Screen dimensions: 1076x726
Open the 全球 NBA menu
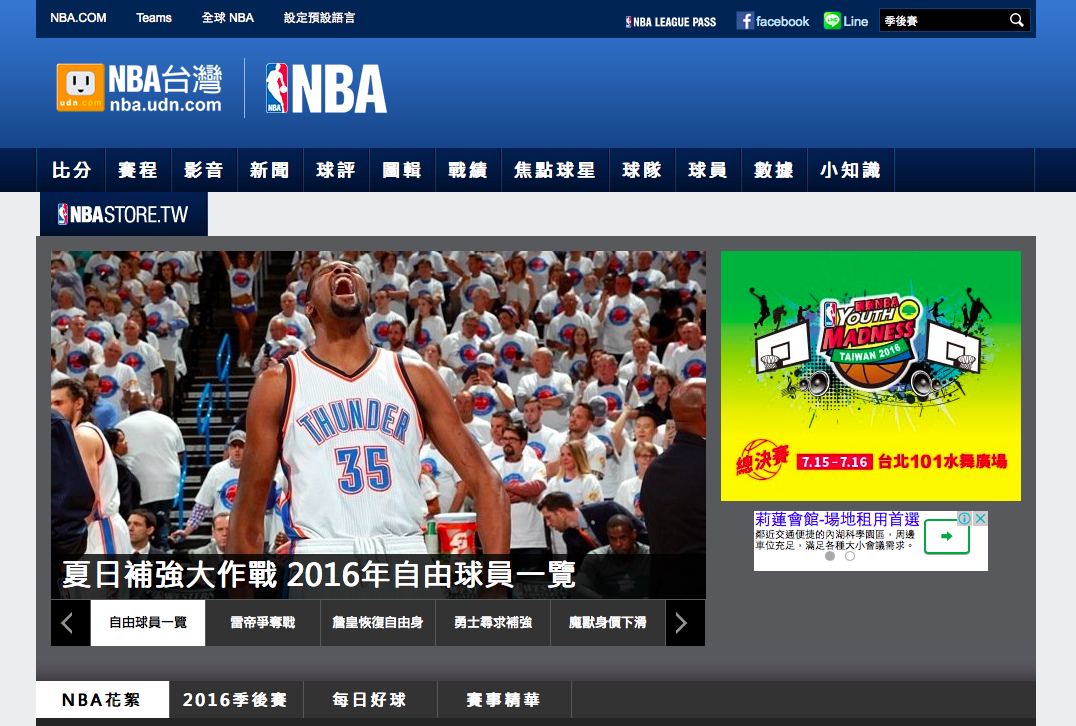click(x=228, y=18)
